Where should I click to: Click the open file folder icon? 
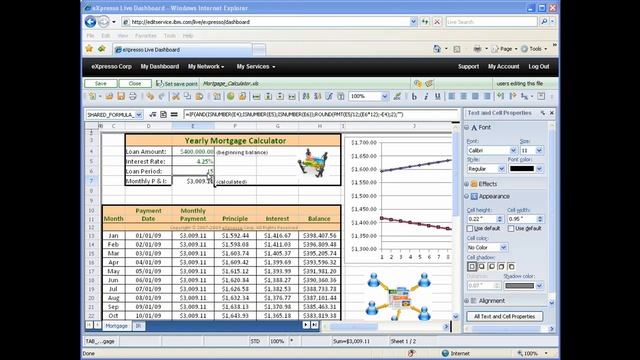(109, 96)
